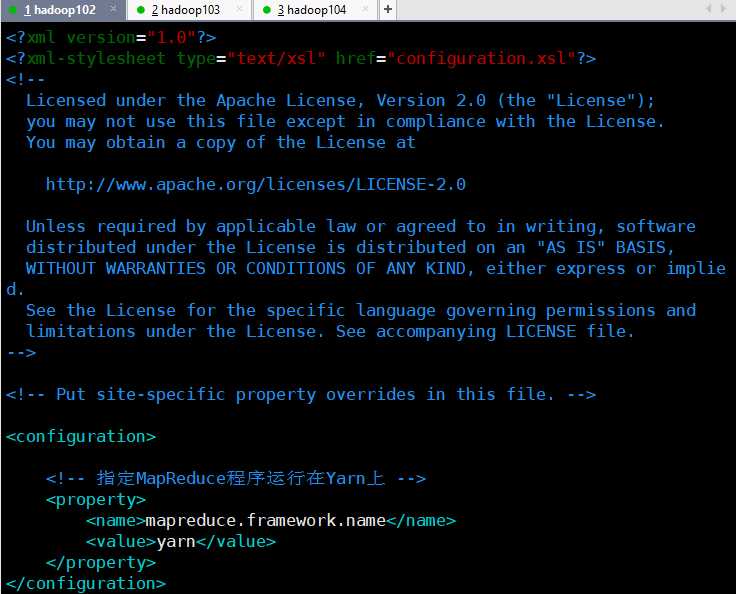Click the closing </configuration> tag

click(x=86, y=584)
